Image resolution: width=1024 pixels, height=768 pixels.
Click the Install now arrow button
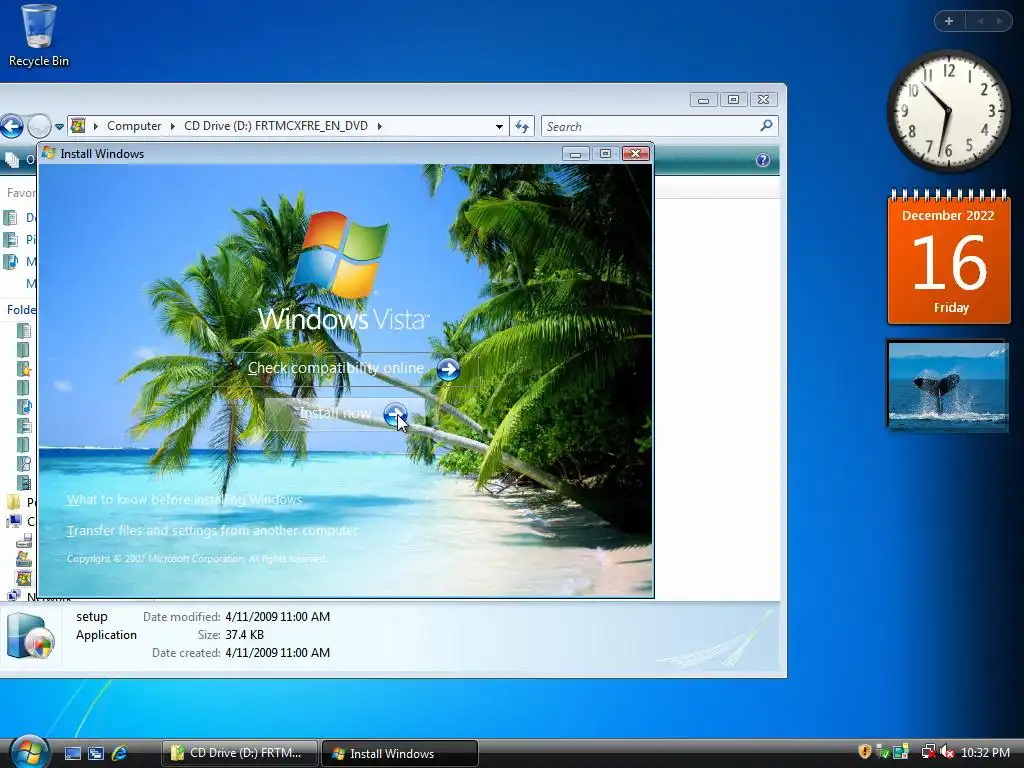point(395,414)
